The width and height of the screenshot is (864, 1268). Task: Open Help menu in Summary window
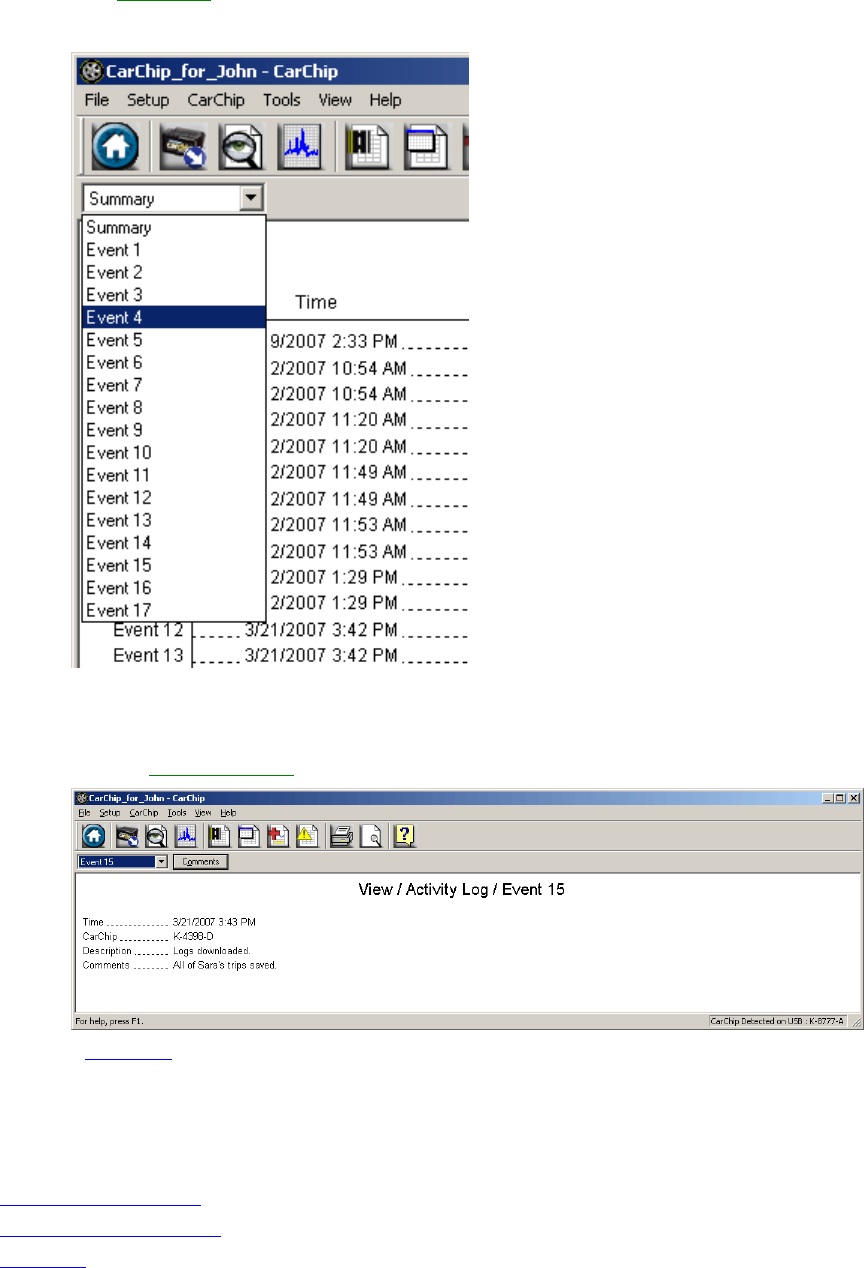tap(385, 100)
